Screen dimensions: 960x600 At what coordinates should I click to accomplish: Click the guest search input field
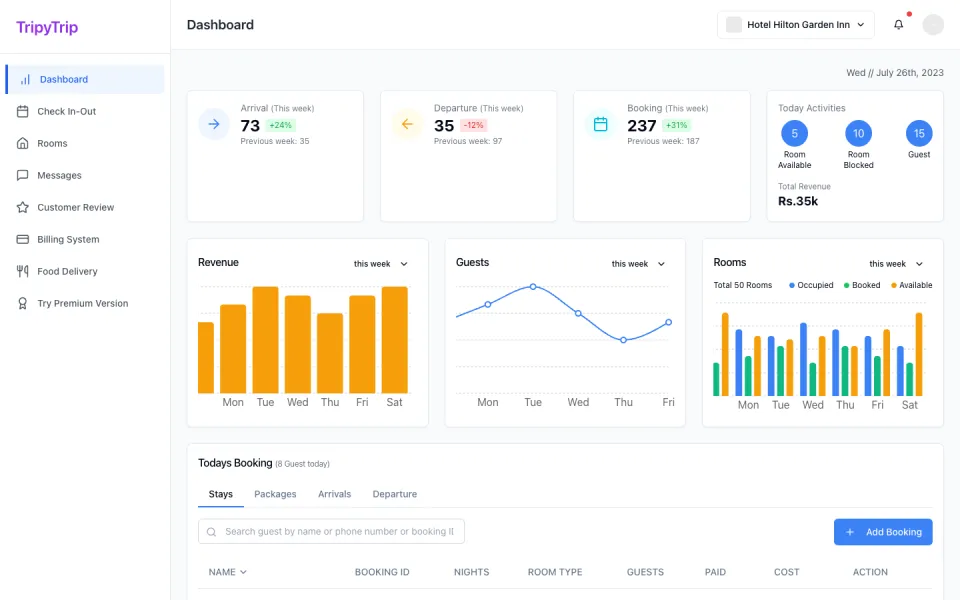(331, 531)
